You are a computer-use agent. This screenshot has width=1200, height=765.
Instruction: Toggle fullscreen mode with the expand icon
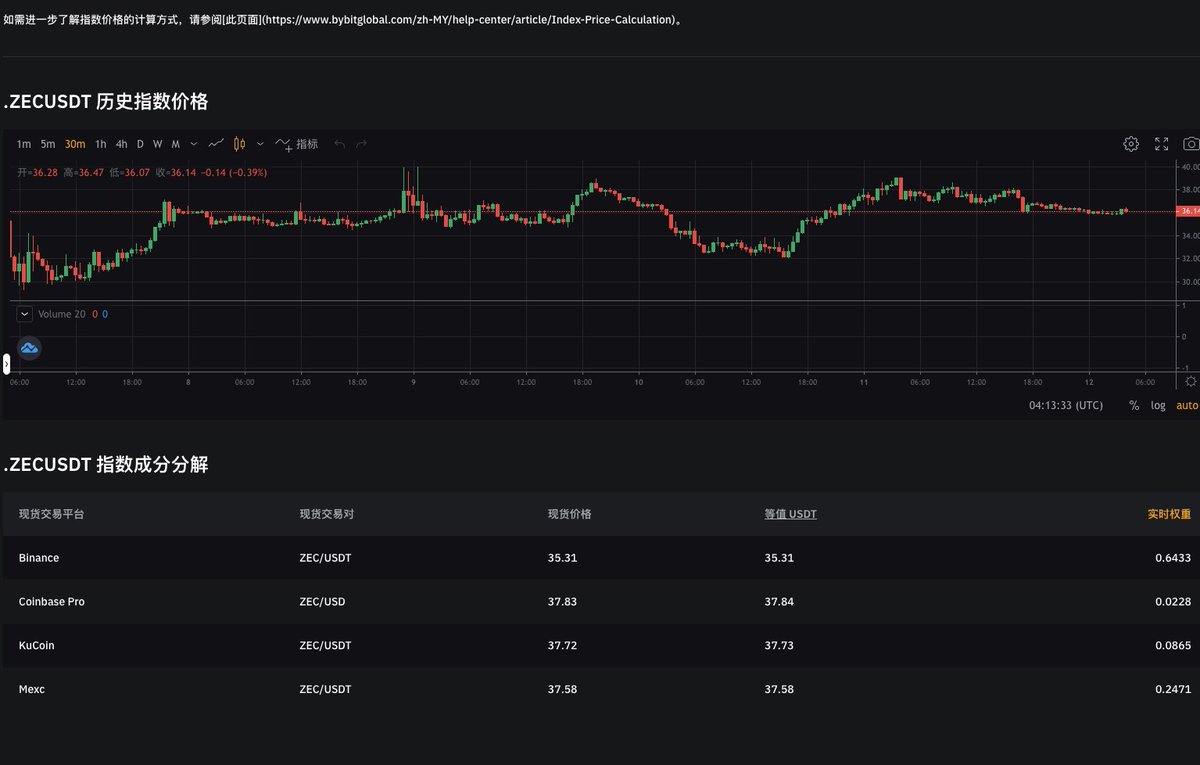click(x=1161, y=144)
